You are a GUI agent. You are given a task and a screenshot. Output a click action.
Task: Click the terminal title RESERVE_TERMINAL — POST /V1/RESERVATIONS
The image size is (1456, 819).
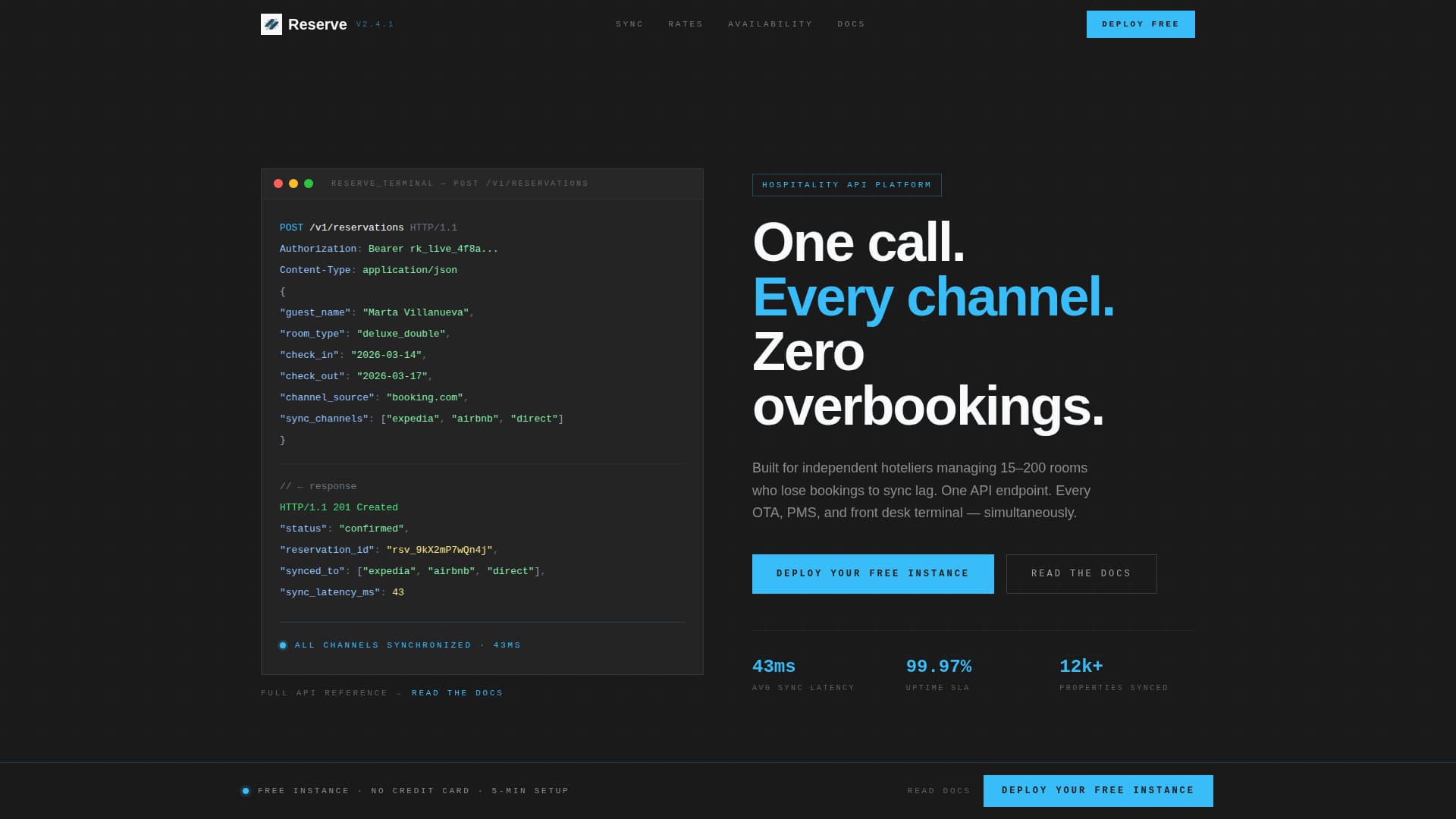click(x=460, y=184)
